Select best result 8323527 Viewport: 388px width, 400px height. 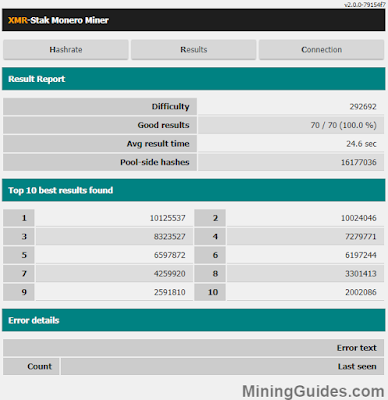point(169,237)
